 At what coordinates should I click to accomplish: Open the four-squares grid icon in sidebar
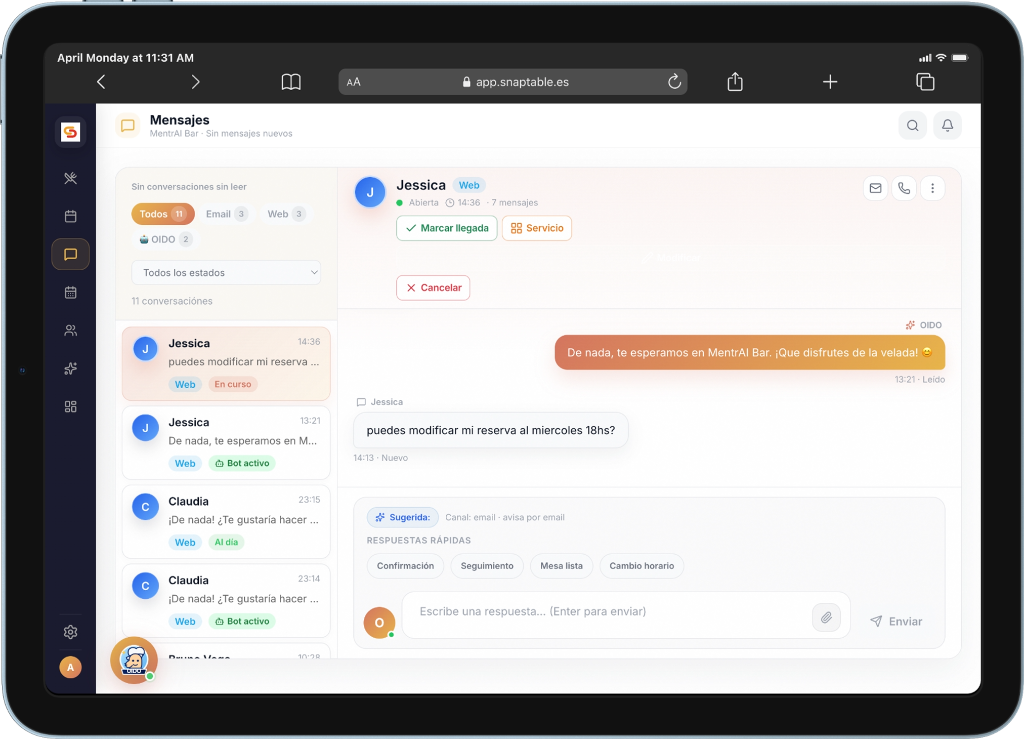(71, 407)
